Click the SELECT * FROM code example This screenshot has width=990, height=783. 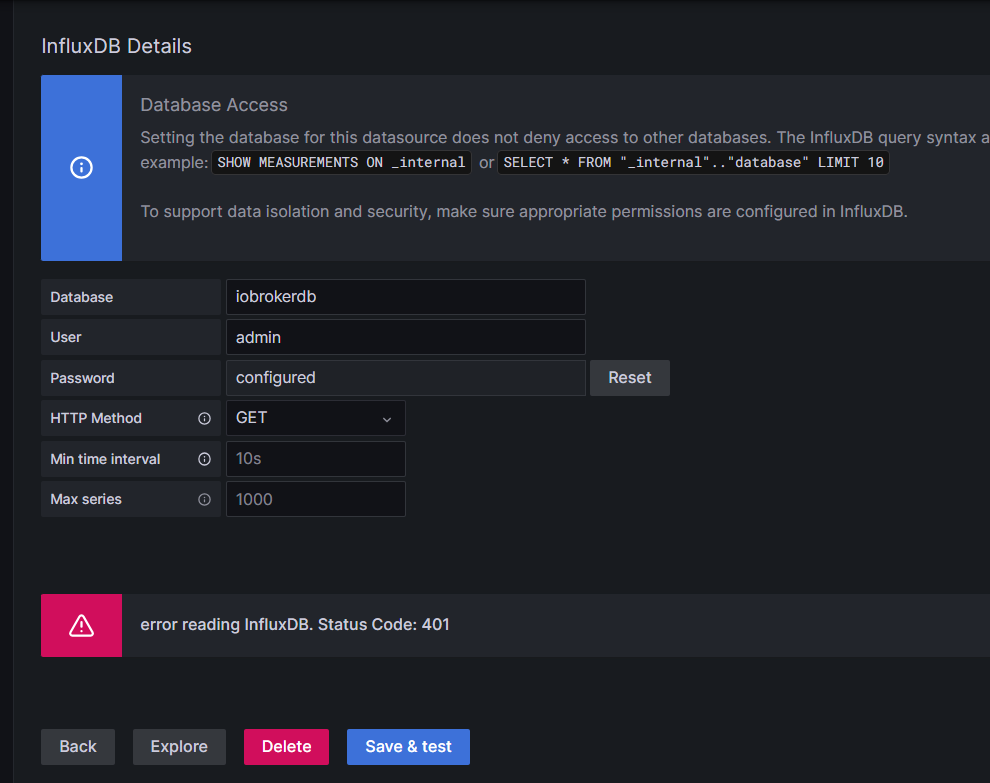693,162
